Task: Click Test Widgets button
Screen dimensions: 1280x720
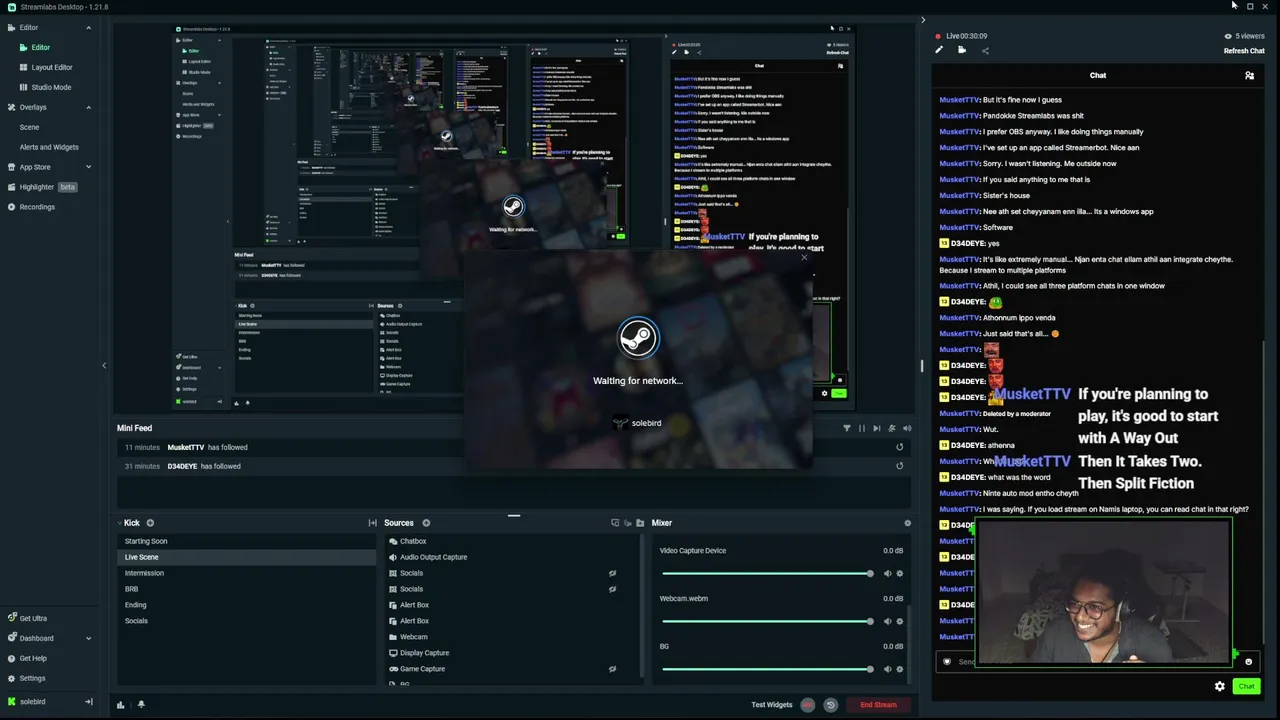Action: click(x=772, y=705)
